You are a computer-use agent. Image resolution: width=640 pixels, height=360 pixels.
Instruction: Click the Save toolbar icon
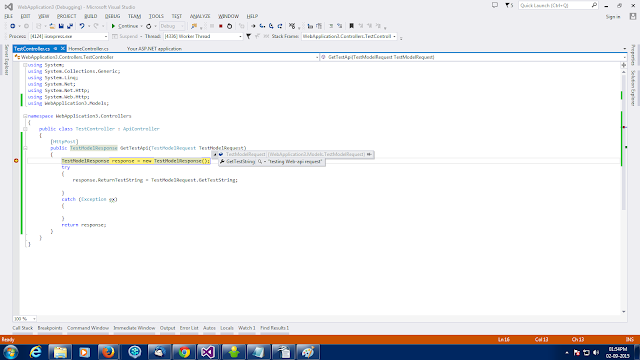click(61, 26)
